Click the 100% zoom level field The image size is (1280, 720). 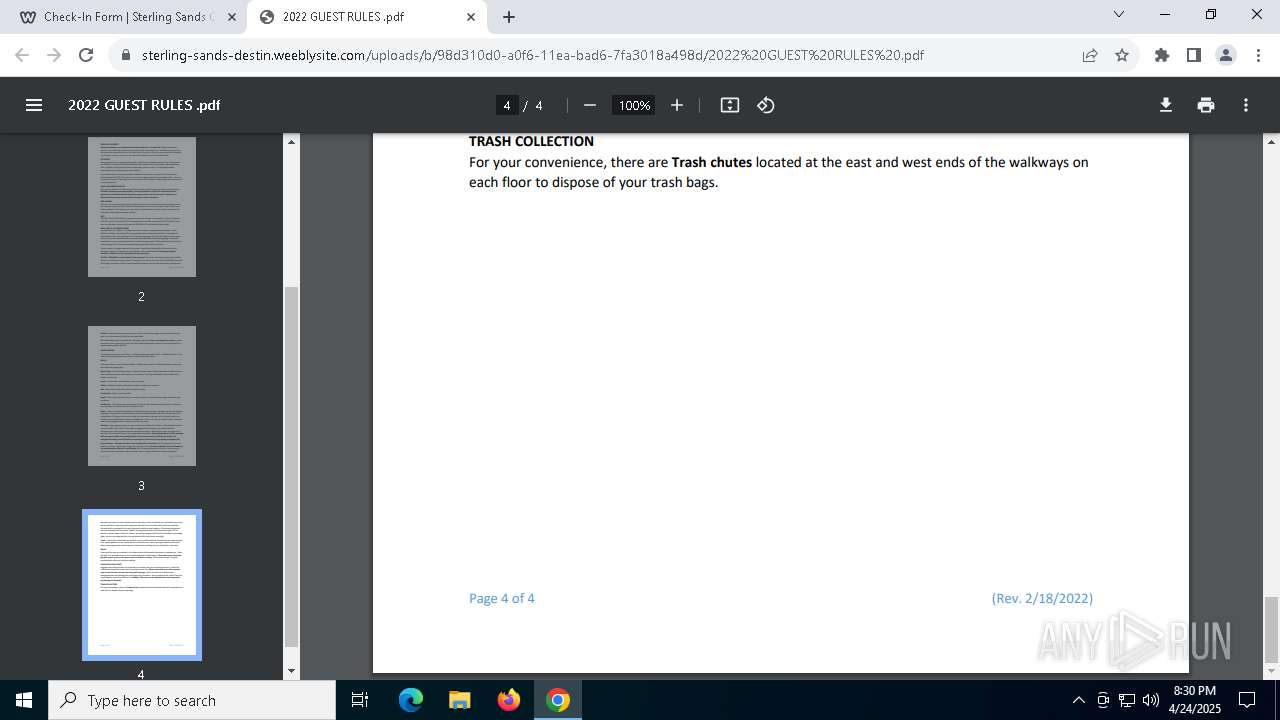(634, 105)
